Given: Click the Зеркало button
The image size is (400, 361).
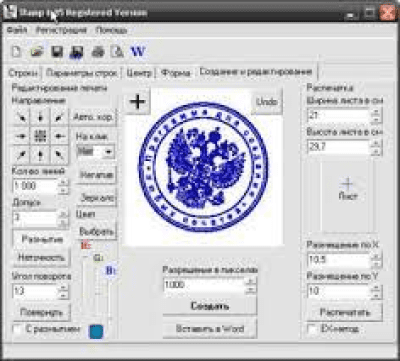Looking at the screenshot, I should tap(96, 198).
